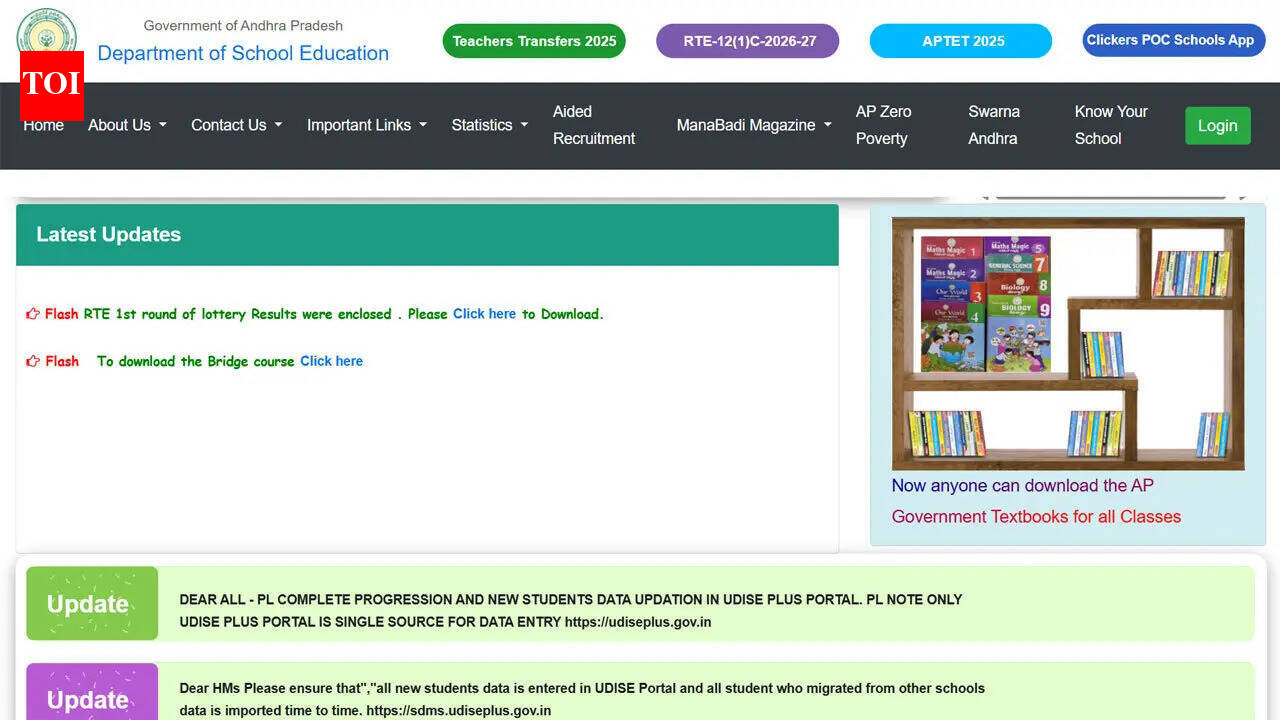The height and width of the screenshot is (720, 1280).
Task: Open RTE results with the Click here link
Action: tap(484, 313)
